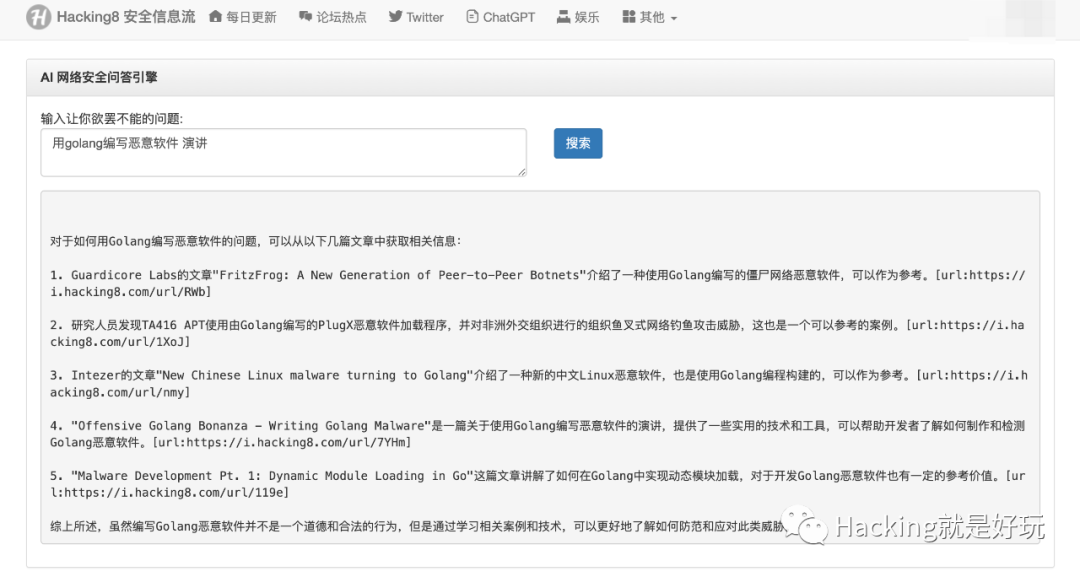Click the home icon beside 每日更新
The image size is (1080, 577).
[216, 17]
